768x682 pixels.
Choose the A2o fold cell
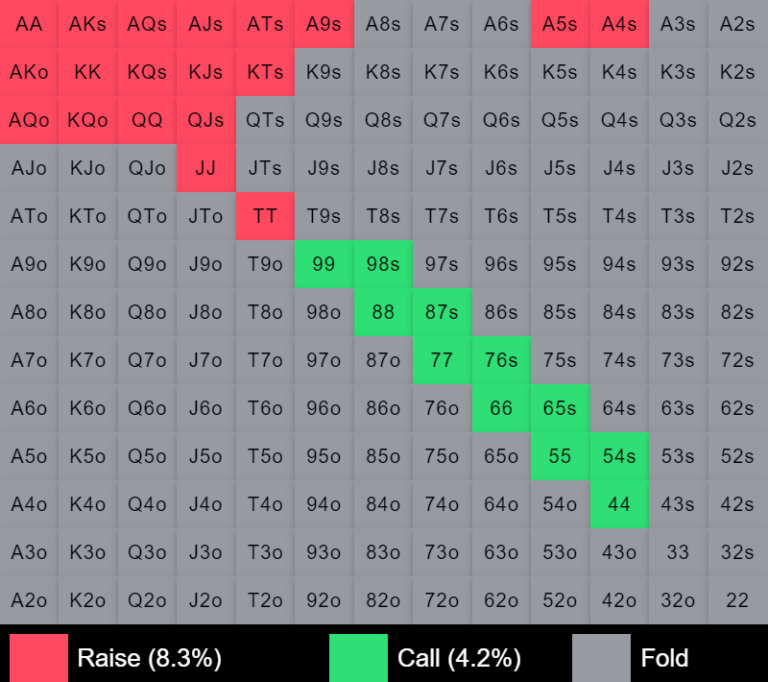[x=29, y=600]
